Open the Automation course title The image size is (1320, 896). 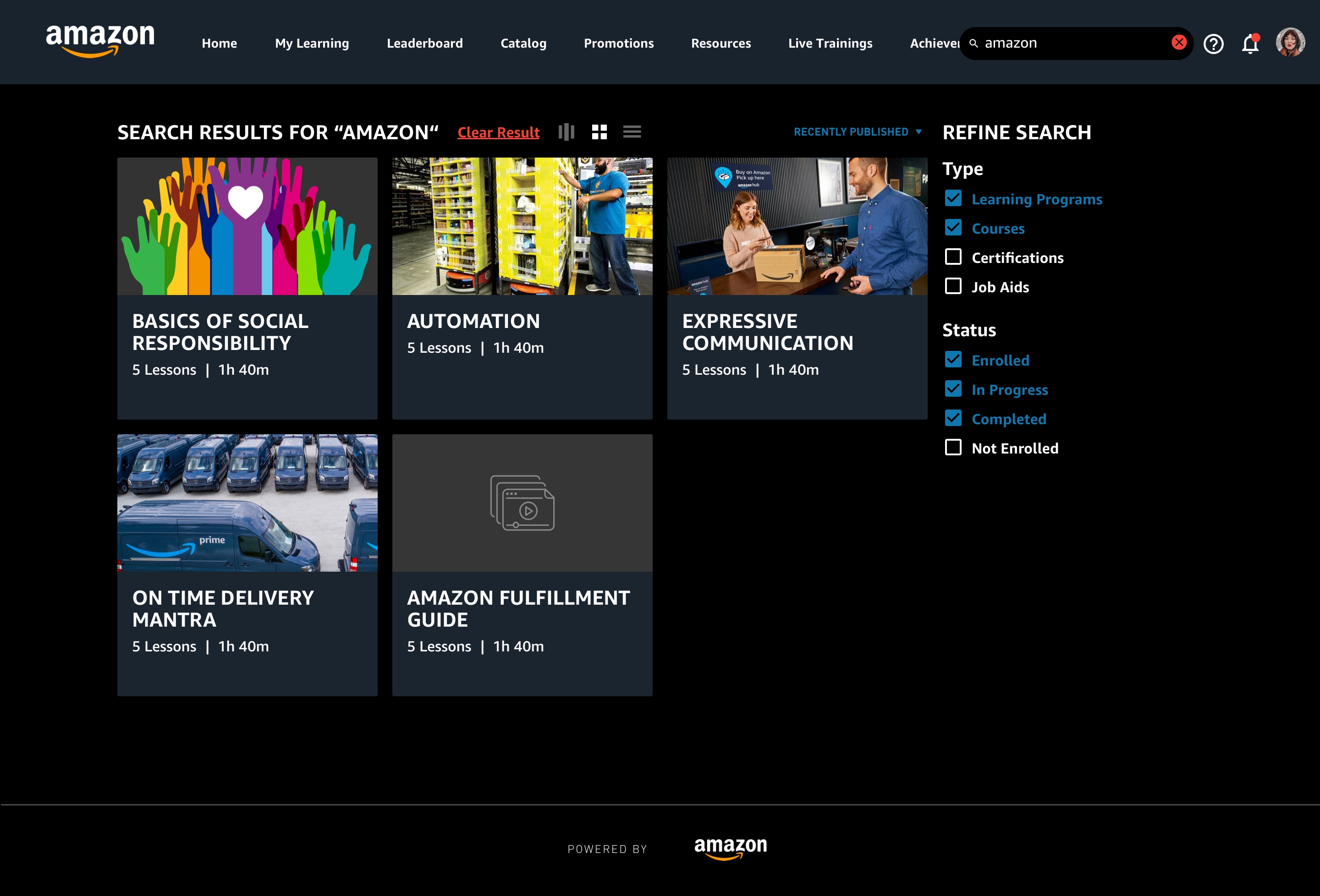[x=473, y=322]
